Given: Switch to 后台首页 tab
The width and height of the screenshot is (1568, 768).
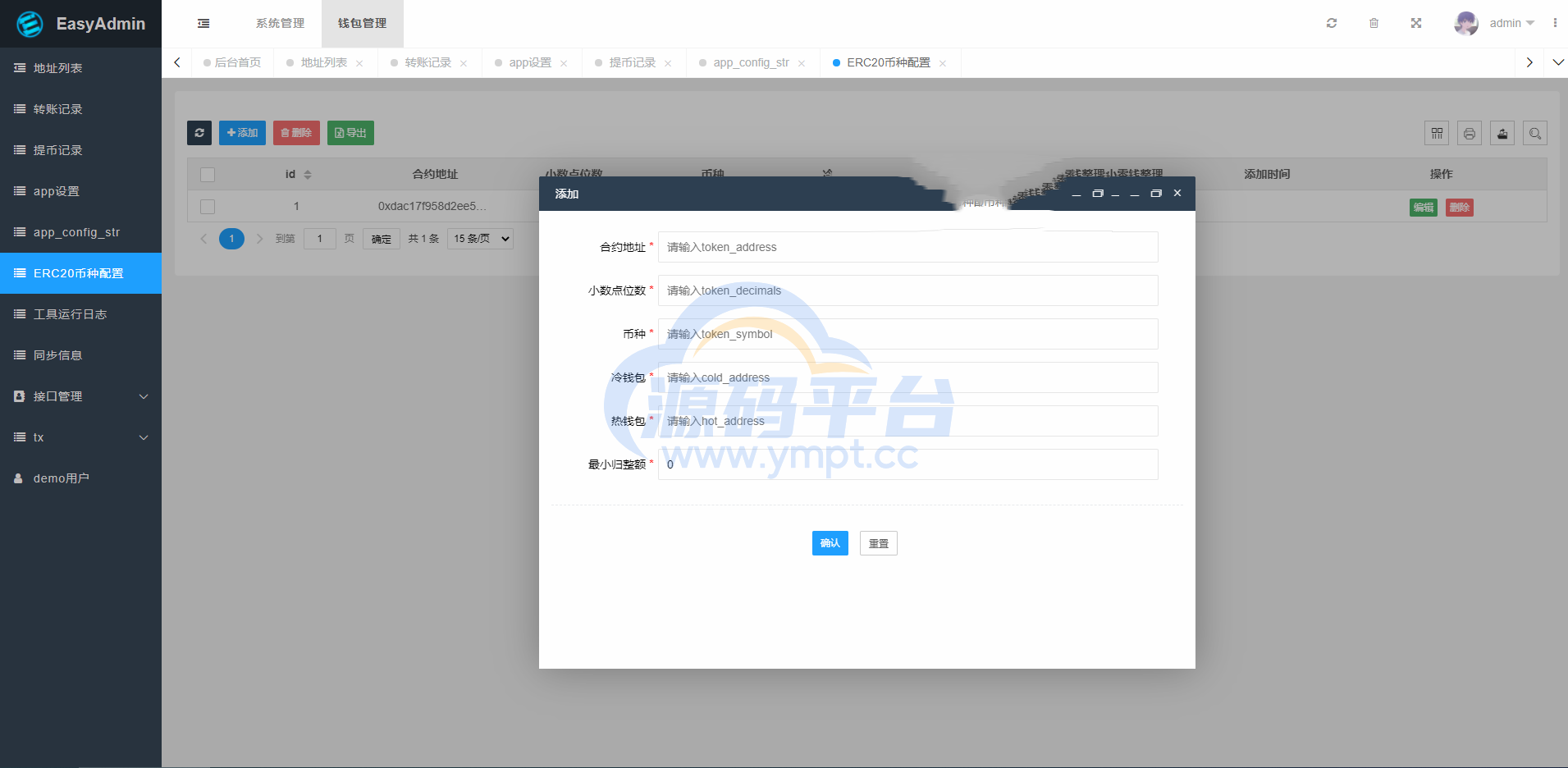Looking at the screenshot, I should [x=232, y=62].
